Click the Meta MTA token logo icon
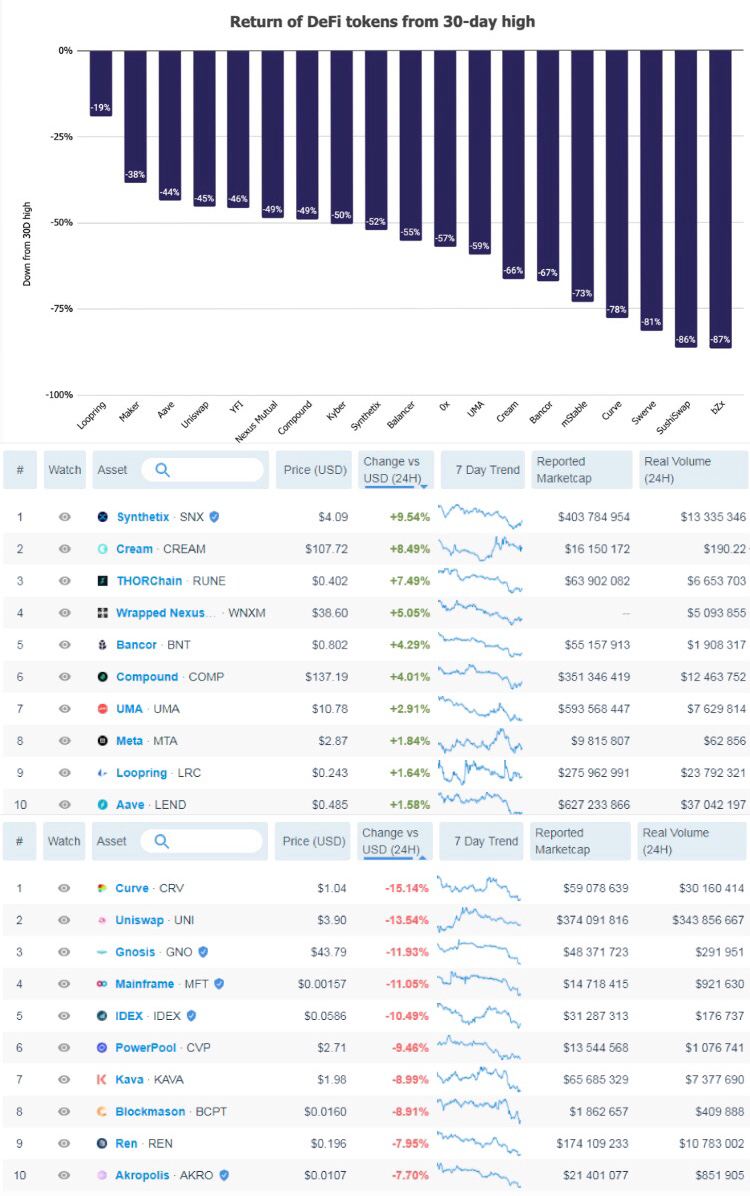The width and height of the screenshot is (750, 1196). pos(103,741)
